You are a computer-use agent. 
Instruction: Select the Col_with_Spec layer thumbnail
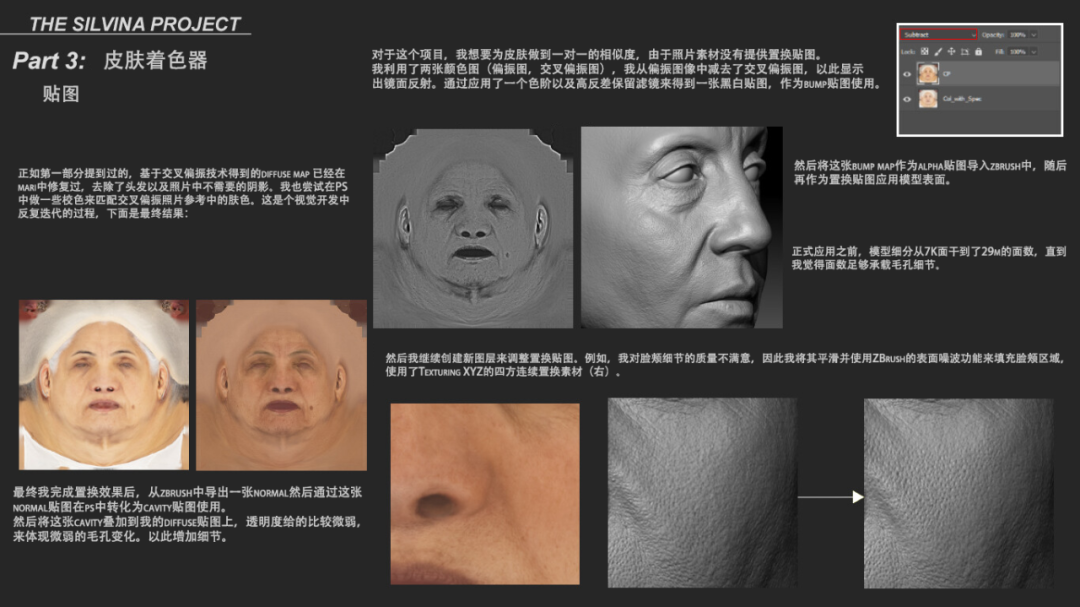928,99
